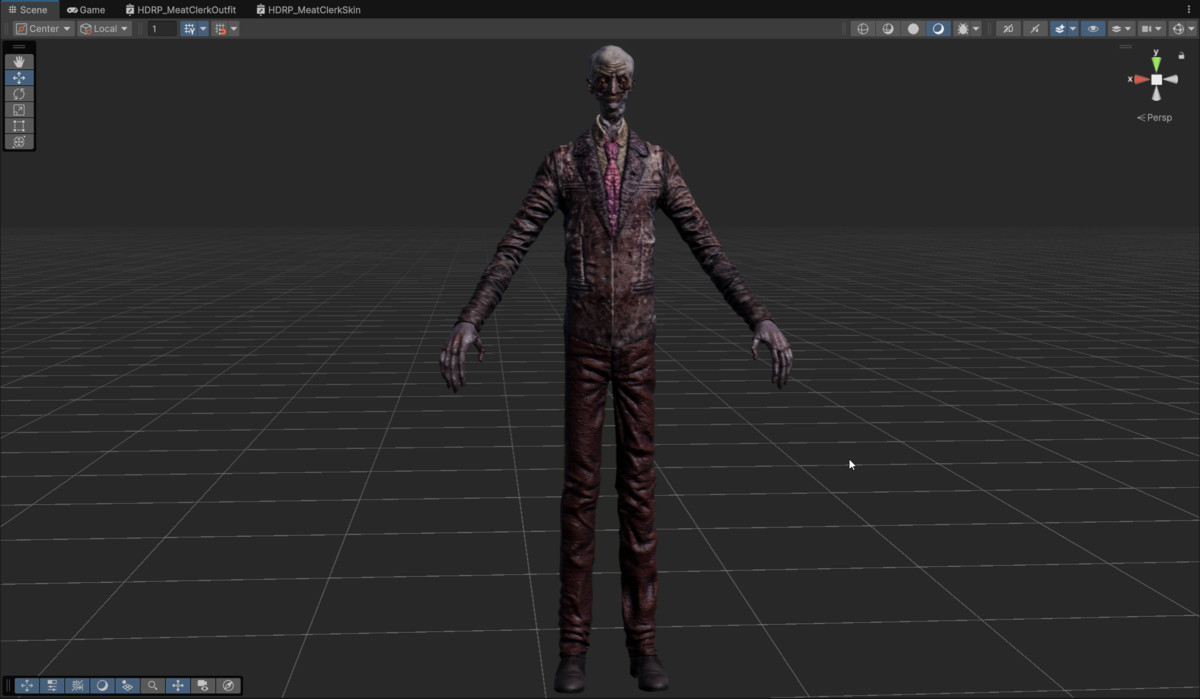
Task: Open the grid visibility options arrow
Action: (x=203, y=29)
